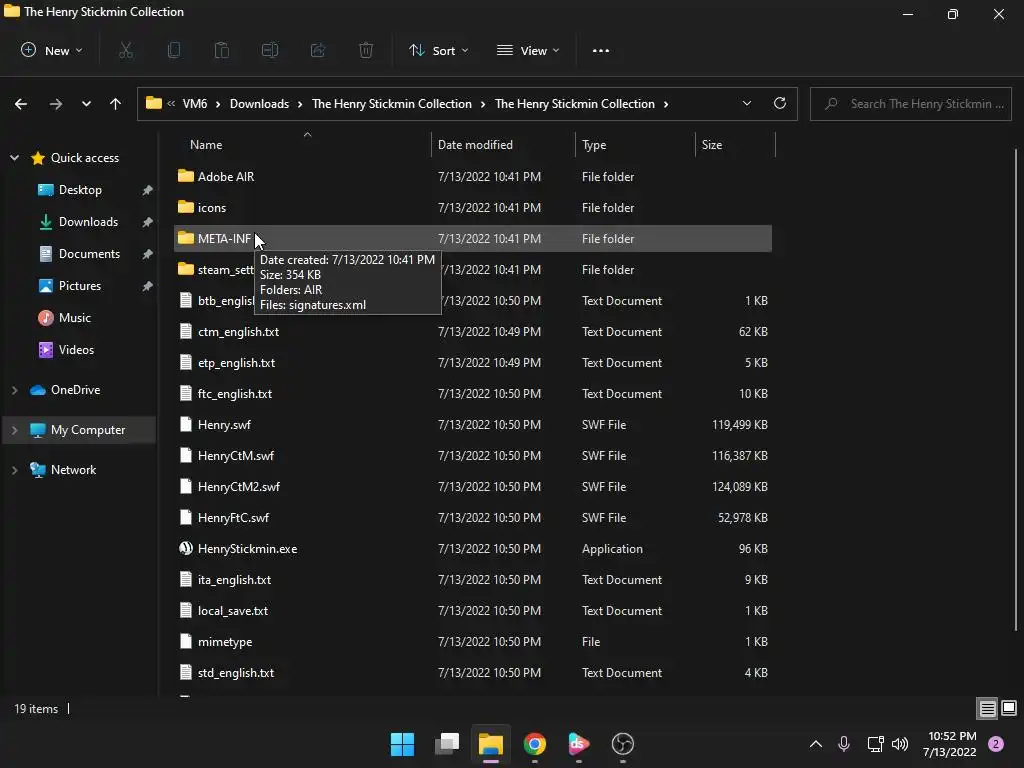This screenshot has height=768, width=1024.
Task: Sort by Date modified column header
Action: click(x=475, y=145)
